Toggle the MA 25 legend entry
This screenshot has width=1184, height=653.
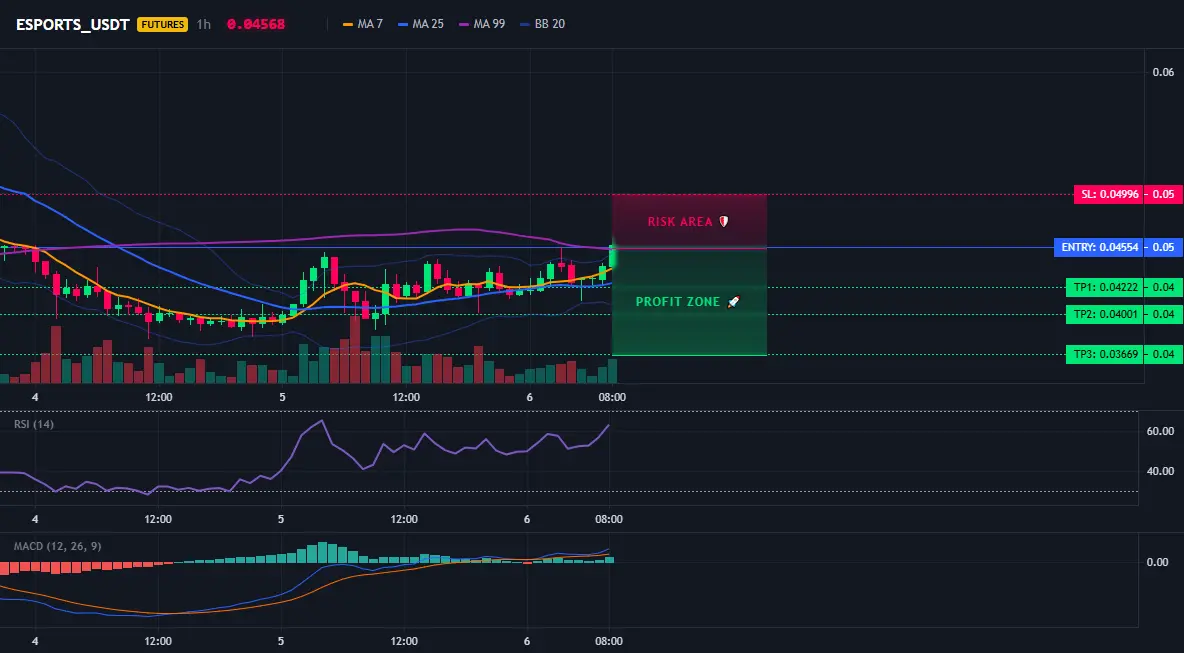(421, 24)
